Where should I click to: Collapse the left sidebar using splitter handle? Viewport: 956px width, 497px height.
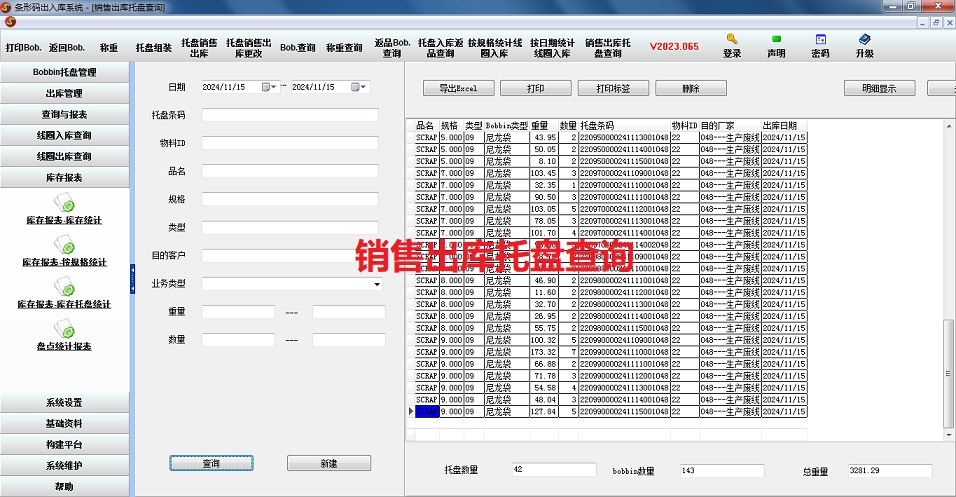pyautogui.click(x=132, y=279)
